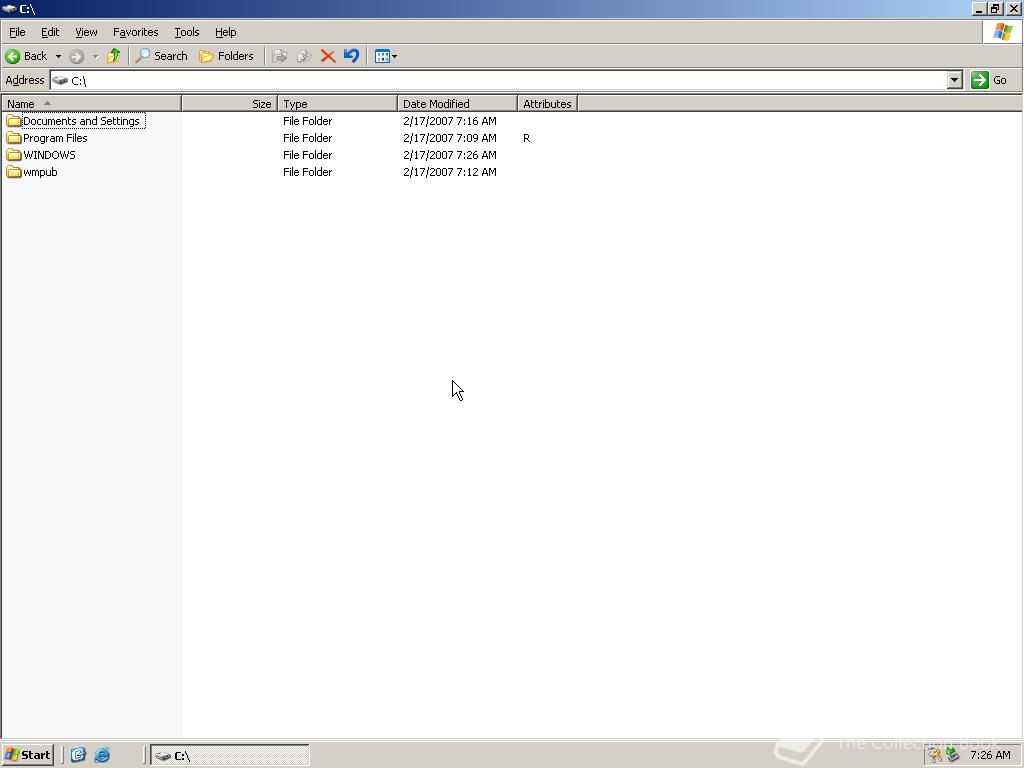Open the Start menu

click(x=27, y=755)
